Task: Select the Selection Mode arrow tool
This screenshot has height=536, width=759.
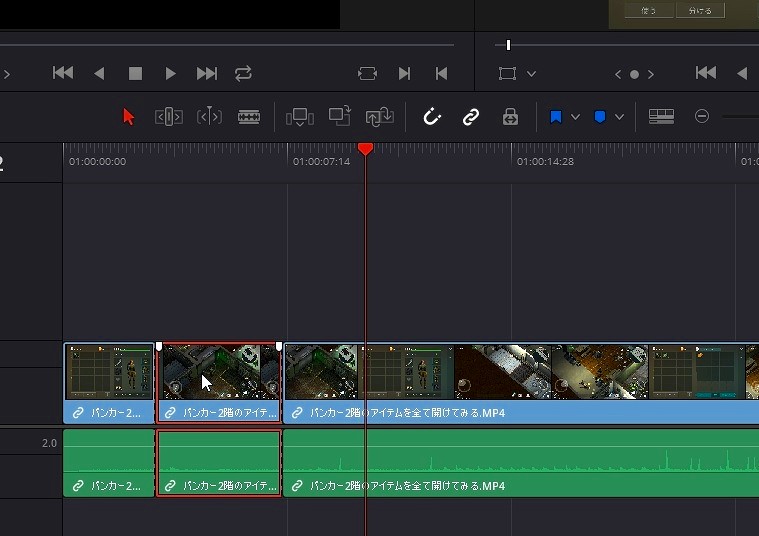Action: pyautogui.click(x=128, y=117)
